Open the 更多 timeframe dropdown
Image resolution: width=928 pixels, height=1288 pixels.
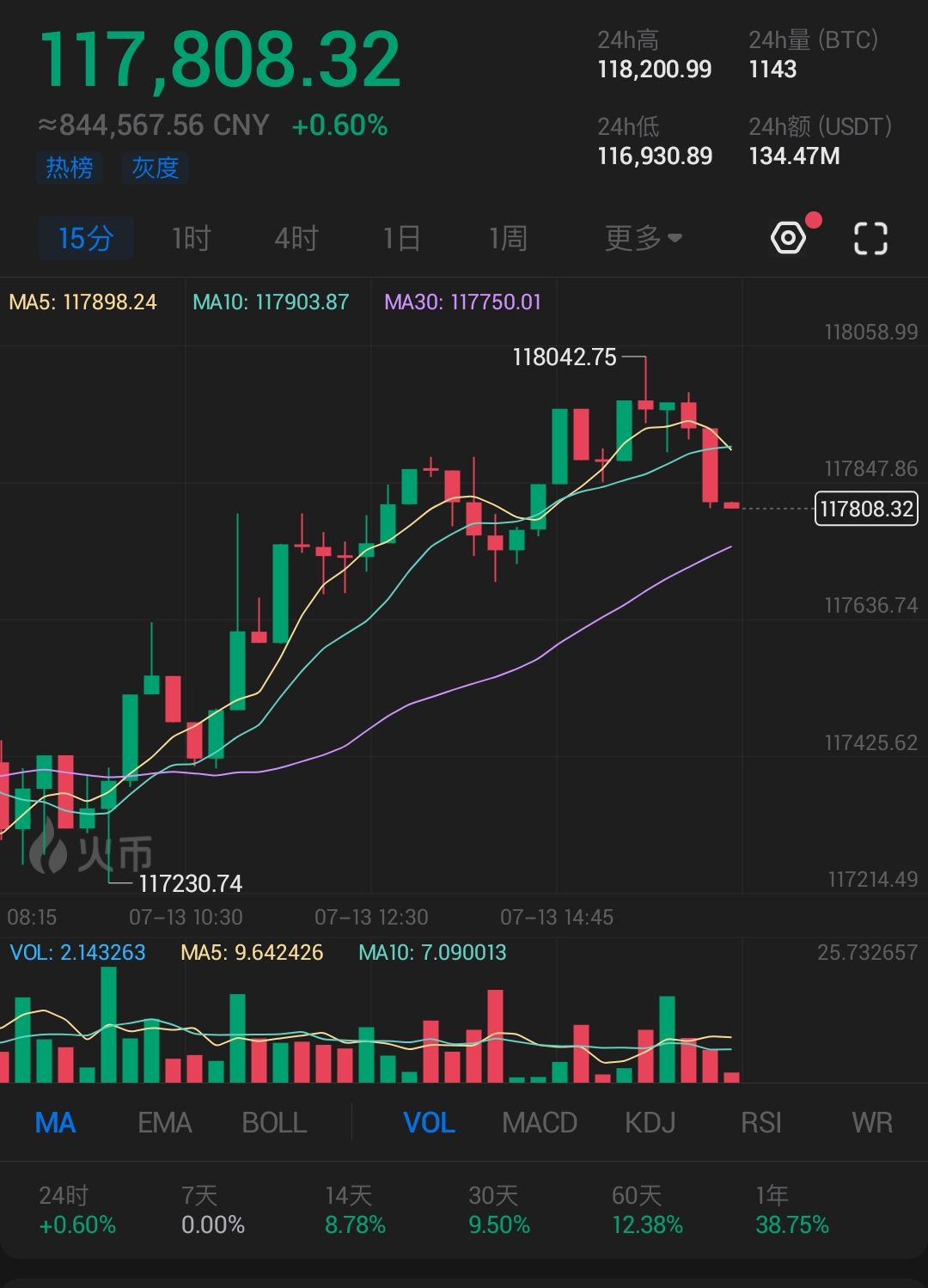642,237
